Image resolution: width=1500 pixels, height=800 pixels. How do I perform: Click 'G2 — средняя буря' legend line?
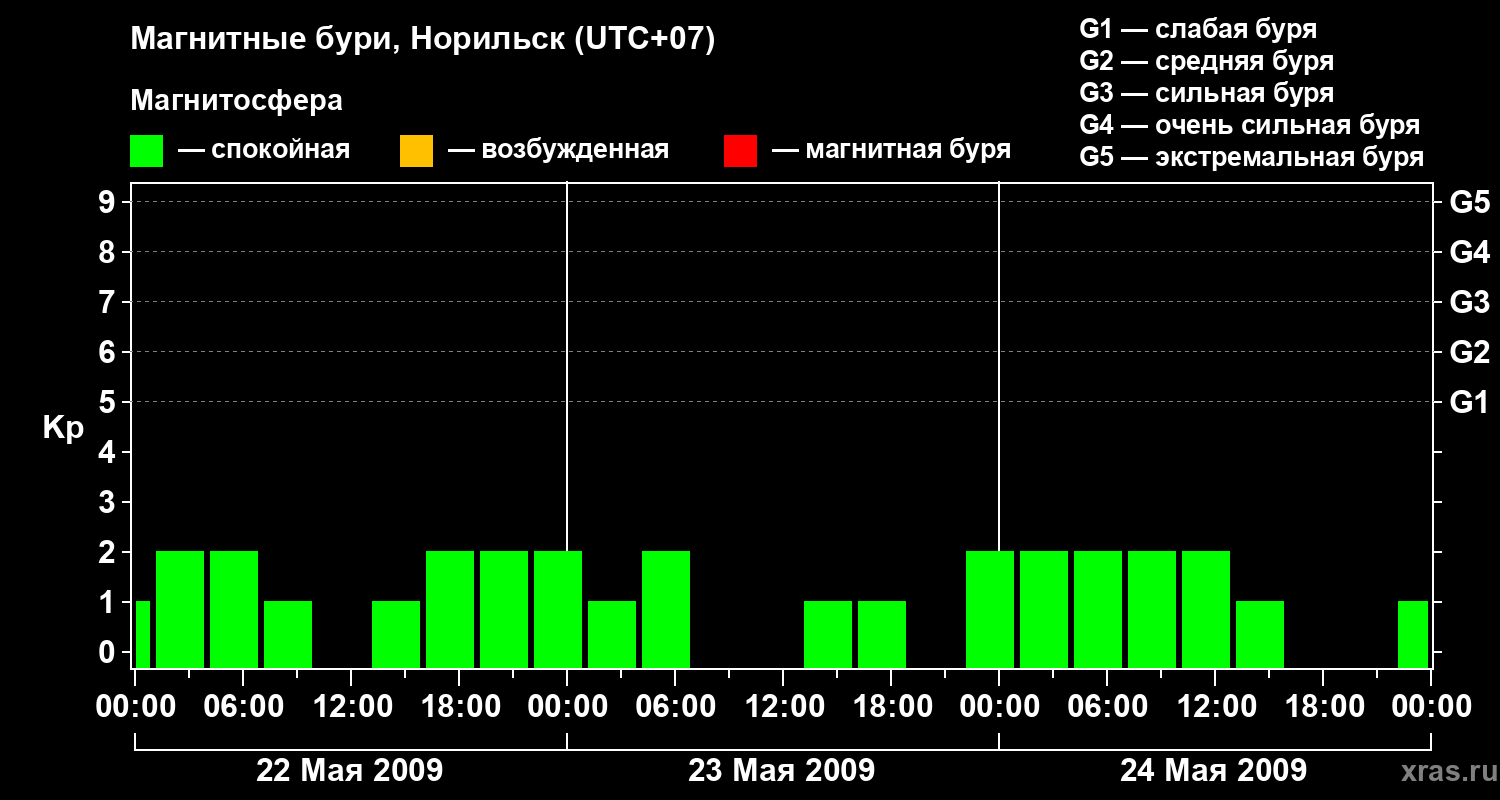(x=1207, y=61)
